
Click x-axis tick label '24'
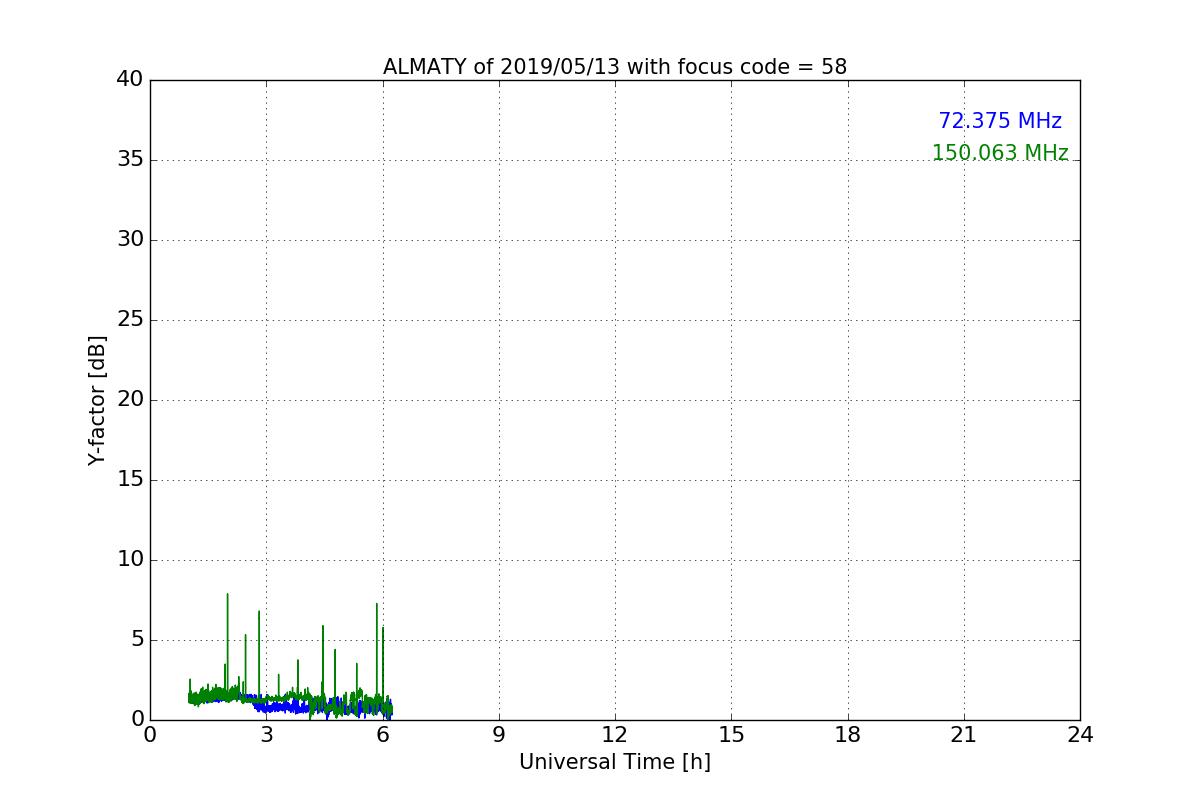point(1080,735)
